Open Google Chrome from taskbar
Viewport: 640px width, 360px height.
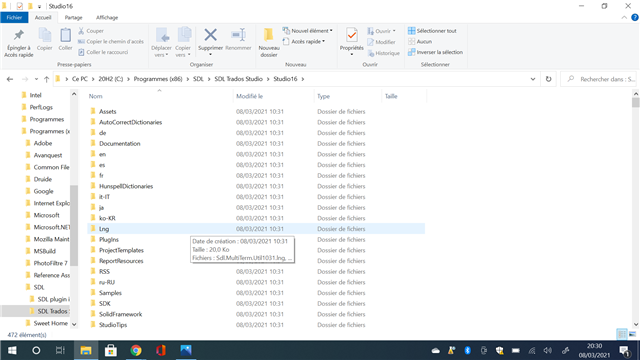tap(136, 350)
